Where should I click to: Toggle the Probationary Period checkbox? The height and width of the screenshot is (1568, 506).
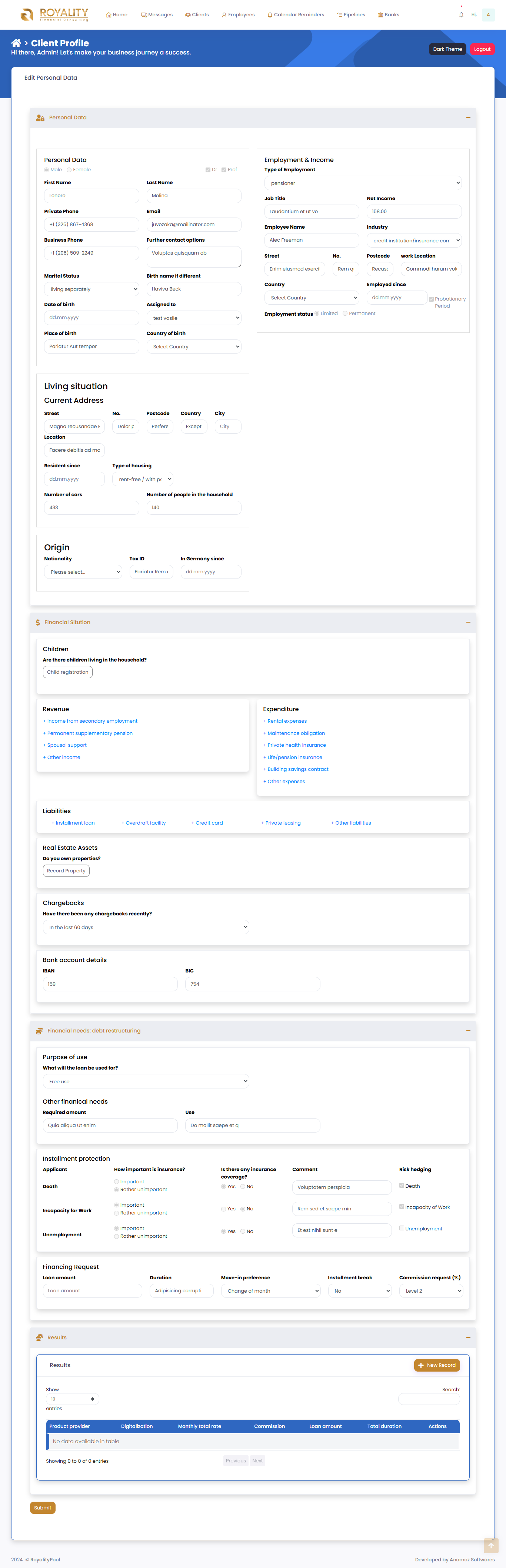(x=431, y=299)
